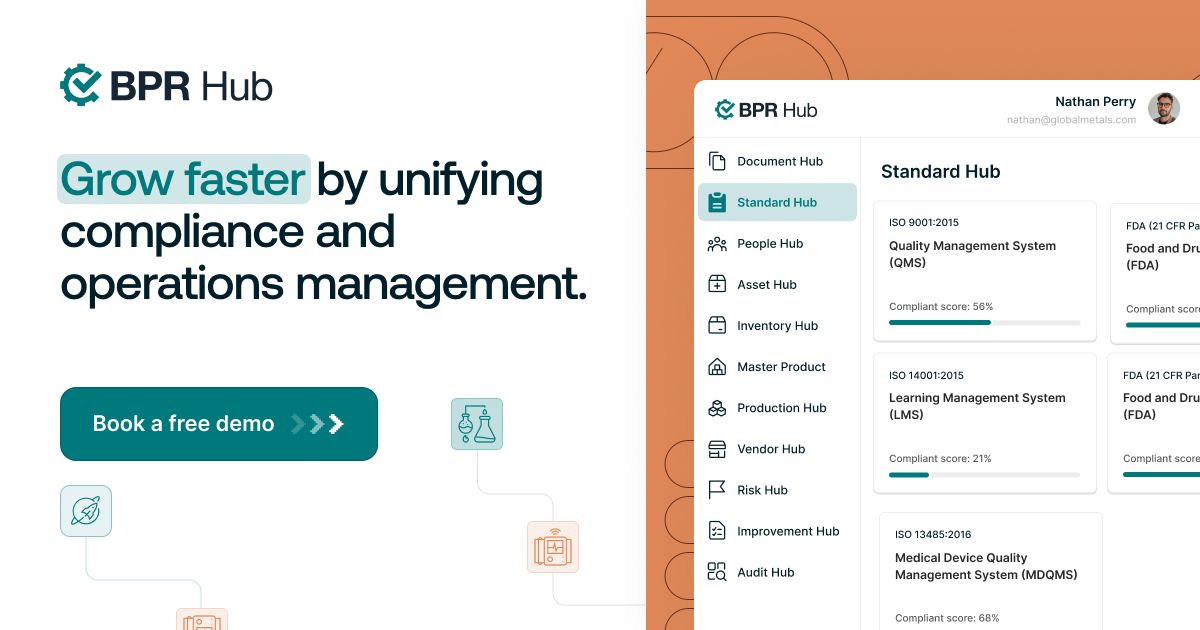1200x630 pixels.
Task: Click the Vendor Hub storefront icon
Action: (717, 449)
